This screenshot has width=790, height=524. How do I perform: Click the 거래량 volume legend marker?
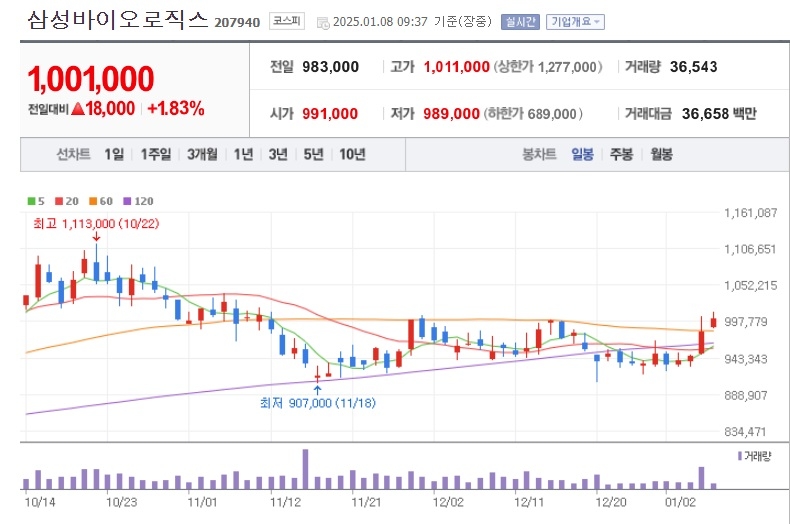point(740,456)
